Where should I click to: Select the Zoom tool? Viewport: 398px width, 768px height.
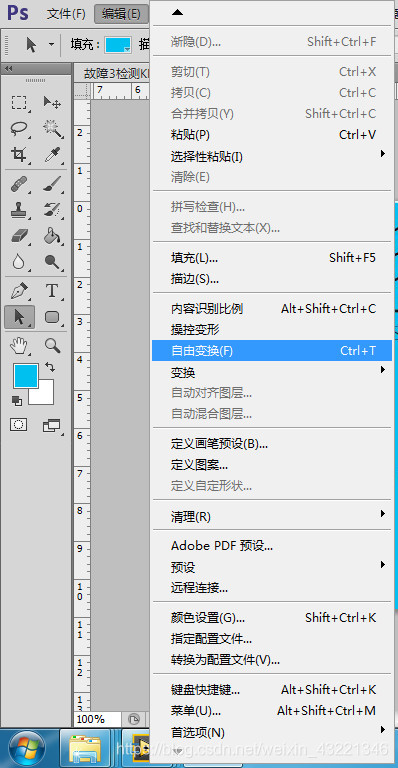[x=52, y=346]
